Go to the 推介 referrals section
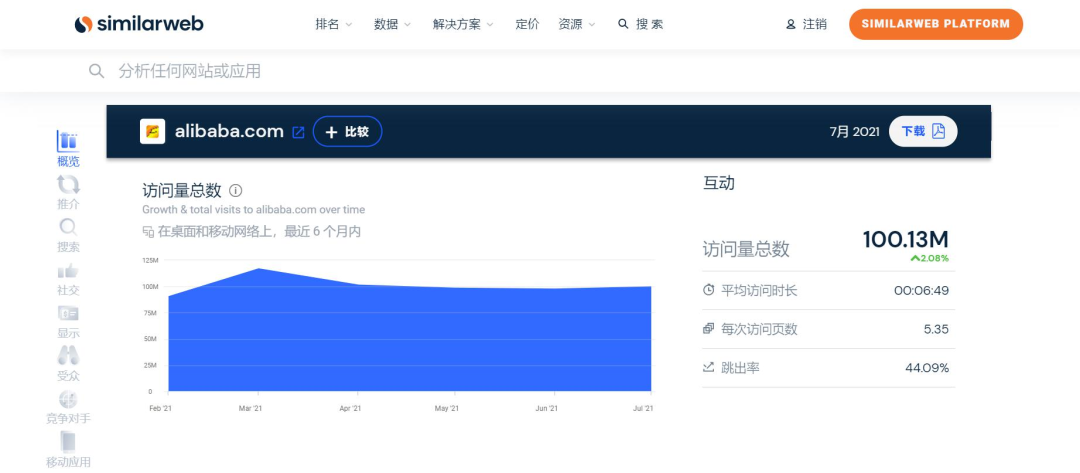The height and width of the screenshot is (473, 1080). (x=68, y=191)
